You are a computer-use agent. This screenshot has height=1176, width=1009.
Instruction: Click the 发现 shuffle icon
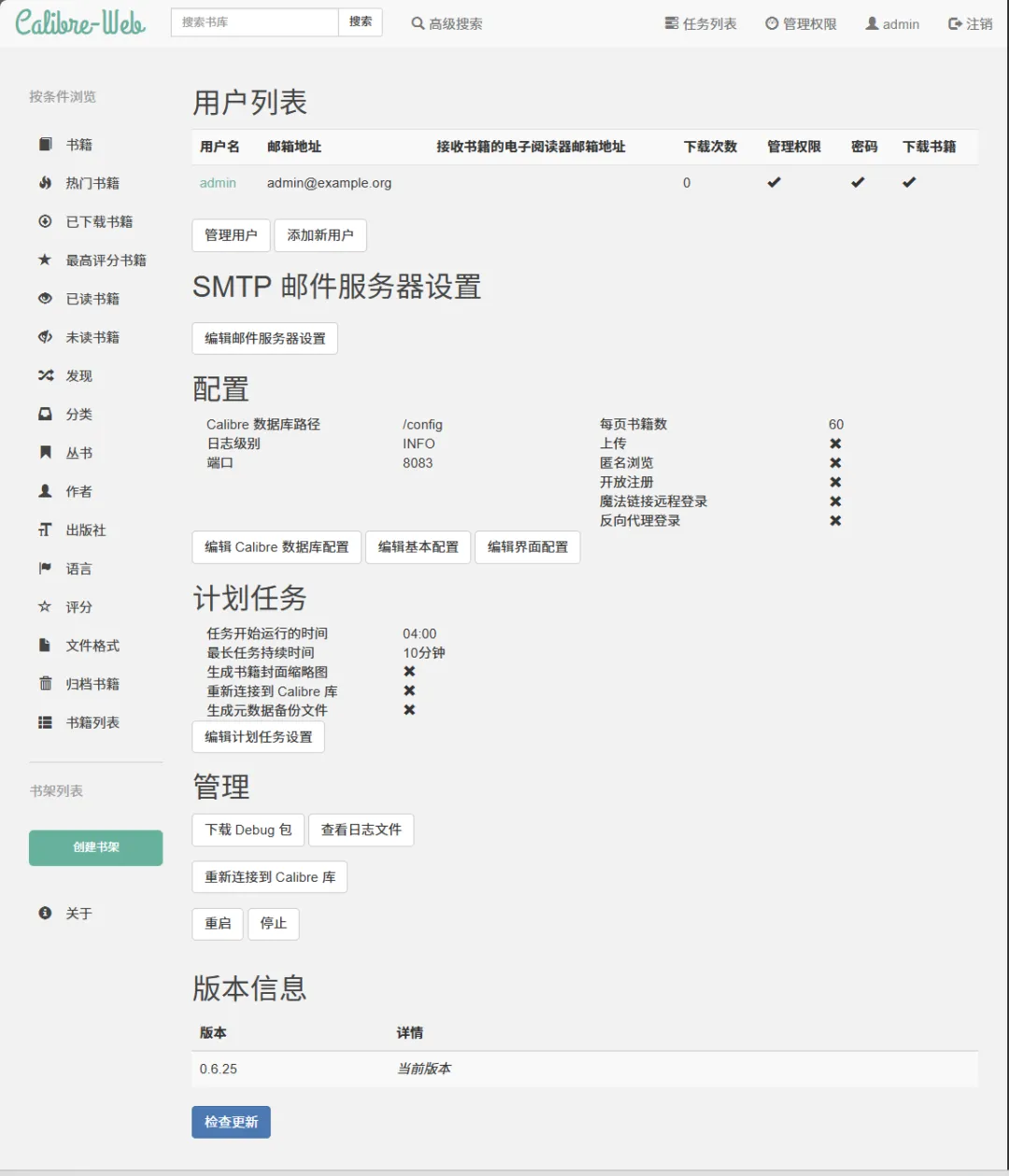45,375
